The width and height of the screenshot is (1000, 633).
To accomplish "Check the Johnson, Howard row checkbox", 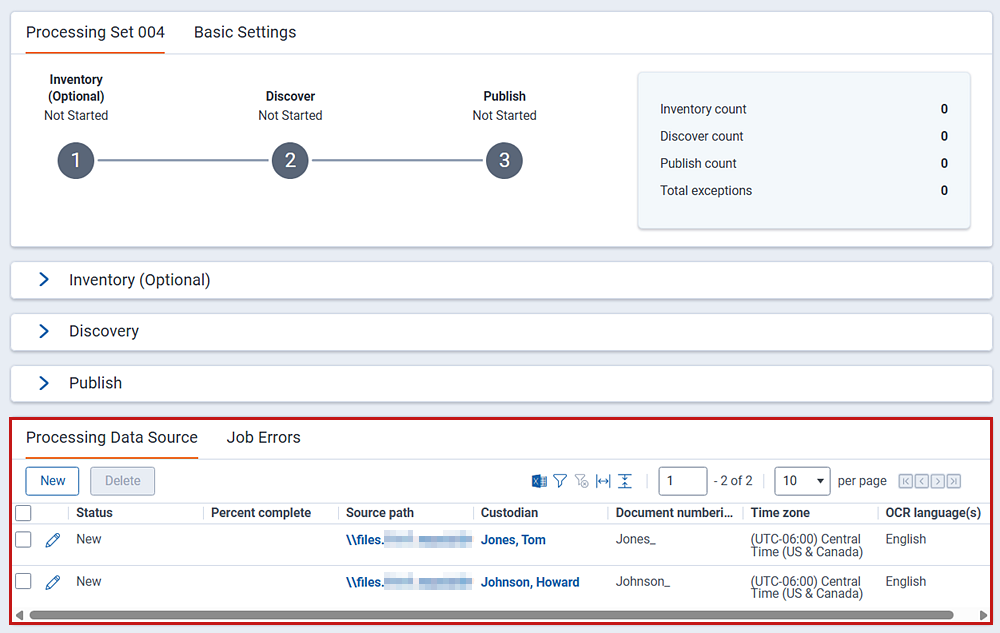I will [x=26, y=581].
